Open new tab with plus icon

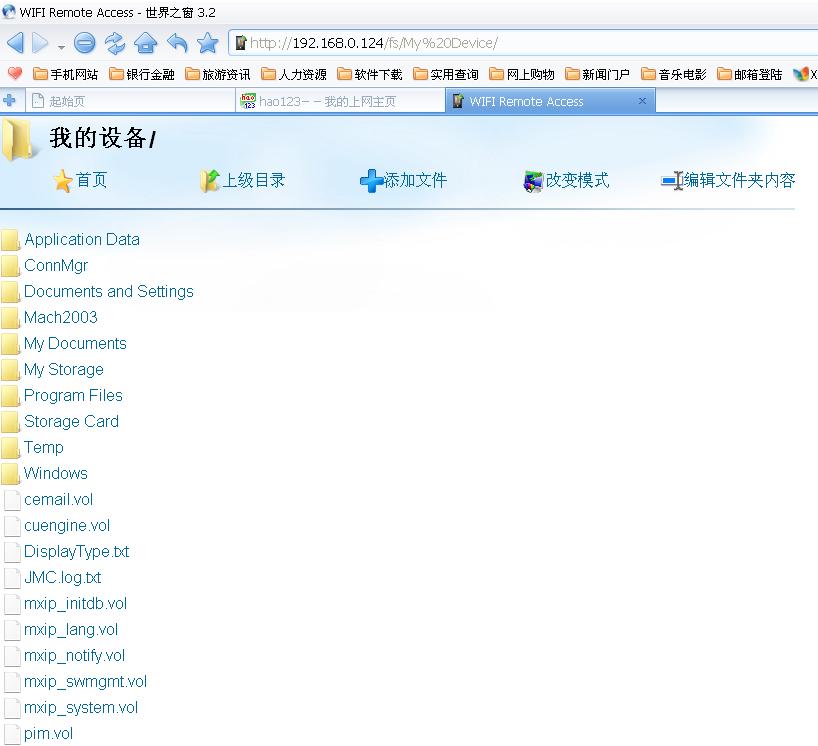coord(10,101)
